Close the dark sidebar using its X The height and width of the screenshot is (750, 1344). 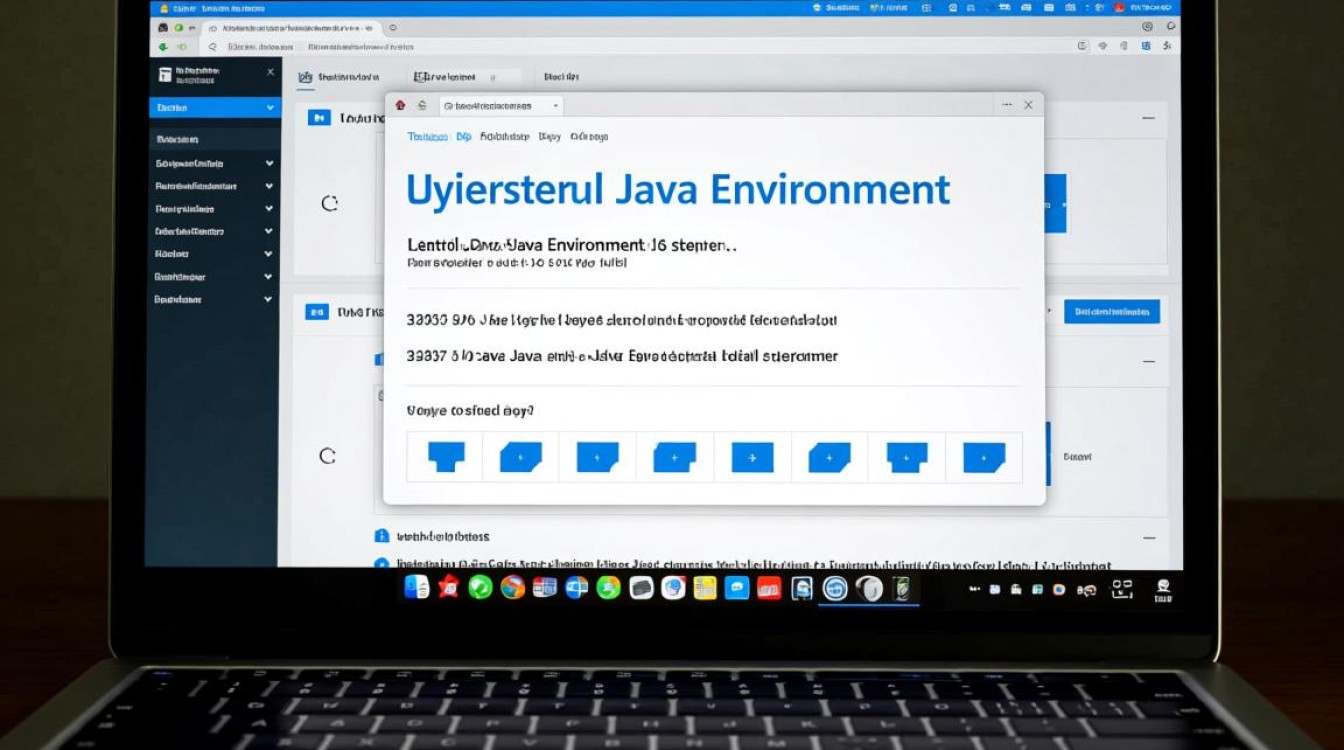pyautogui.click(x=270, y=72)
